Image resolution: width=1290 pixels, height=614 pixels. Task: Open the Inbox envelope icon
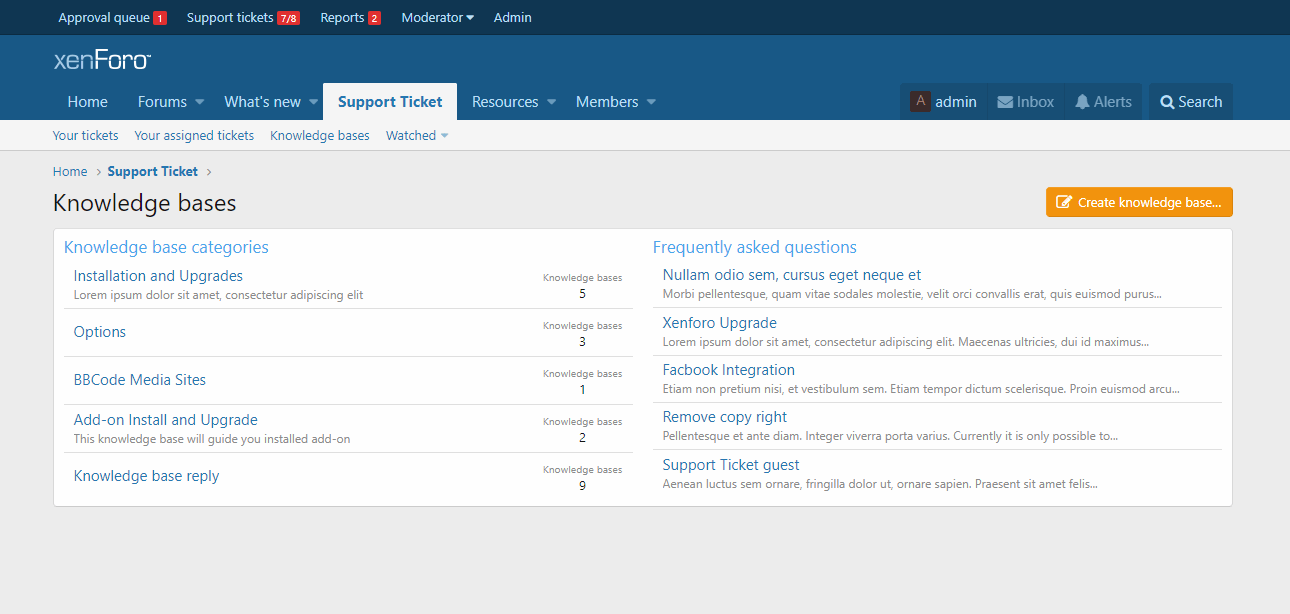pyautogui.click(x=1005, y=102)
